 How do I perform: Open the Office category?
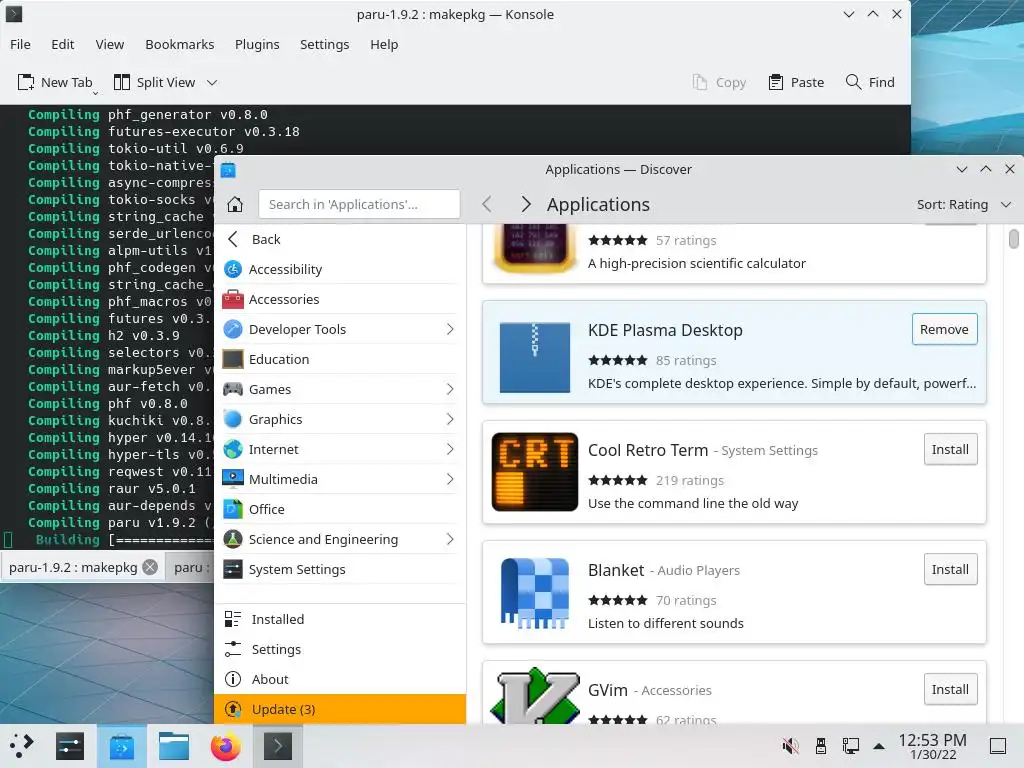[x=340, y=509]
